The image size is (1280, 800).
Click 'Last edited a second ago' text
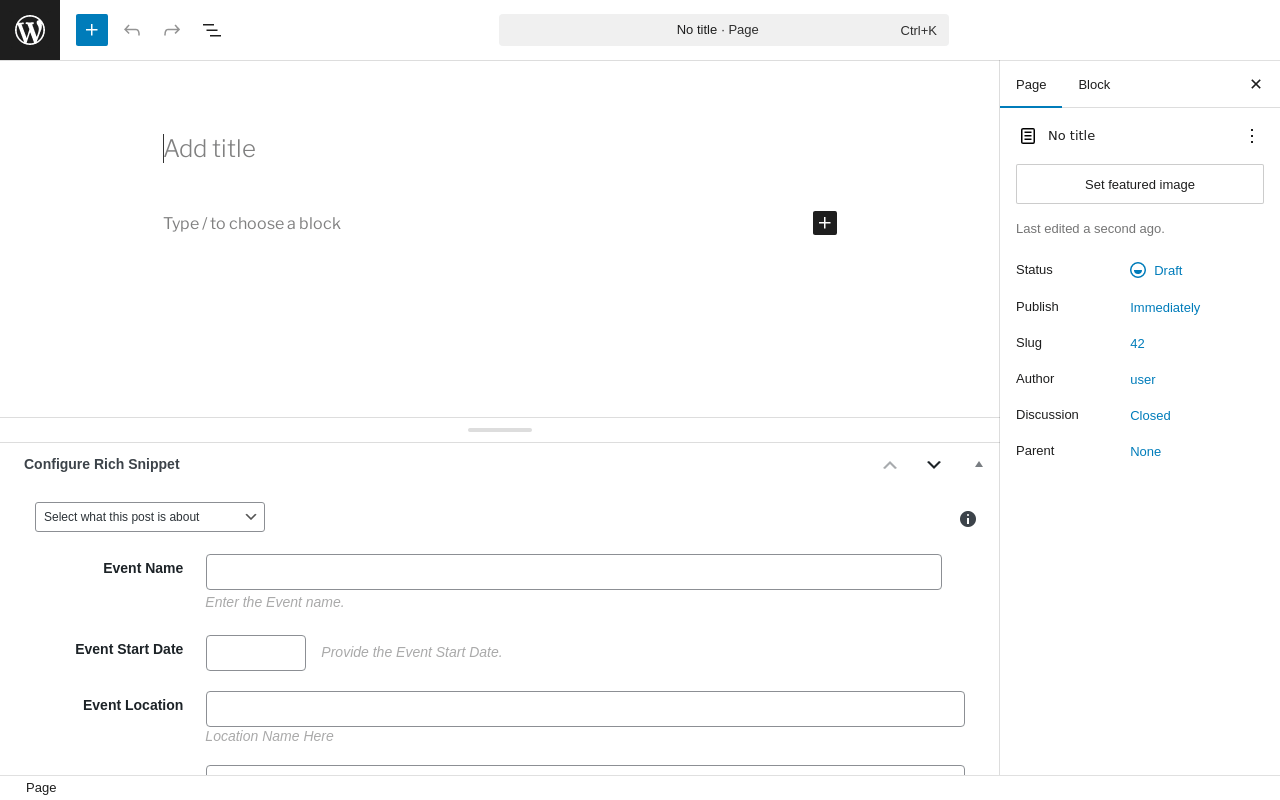pyautogui.click(x=1090, y=229)
